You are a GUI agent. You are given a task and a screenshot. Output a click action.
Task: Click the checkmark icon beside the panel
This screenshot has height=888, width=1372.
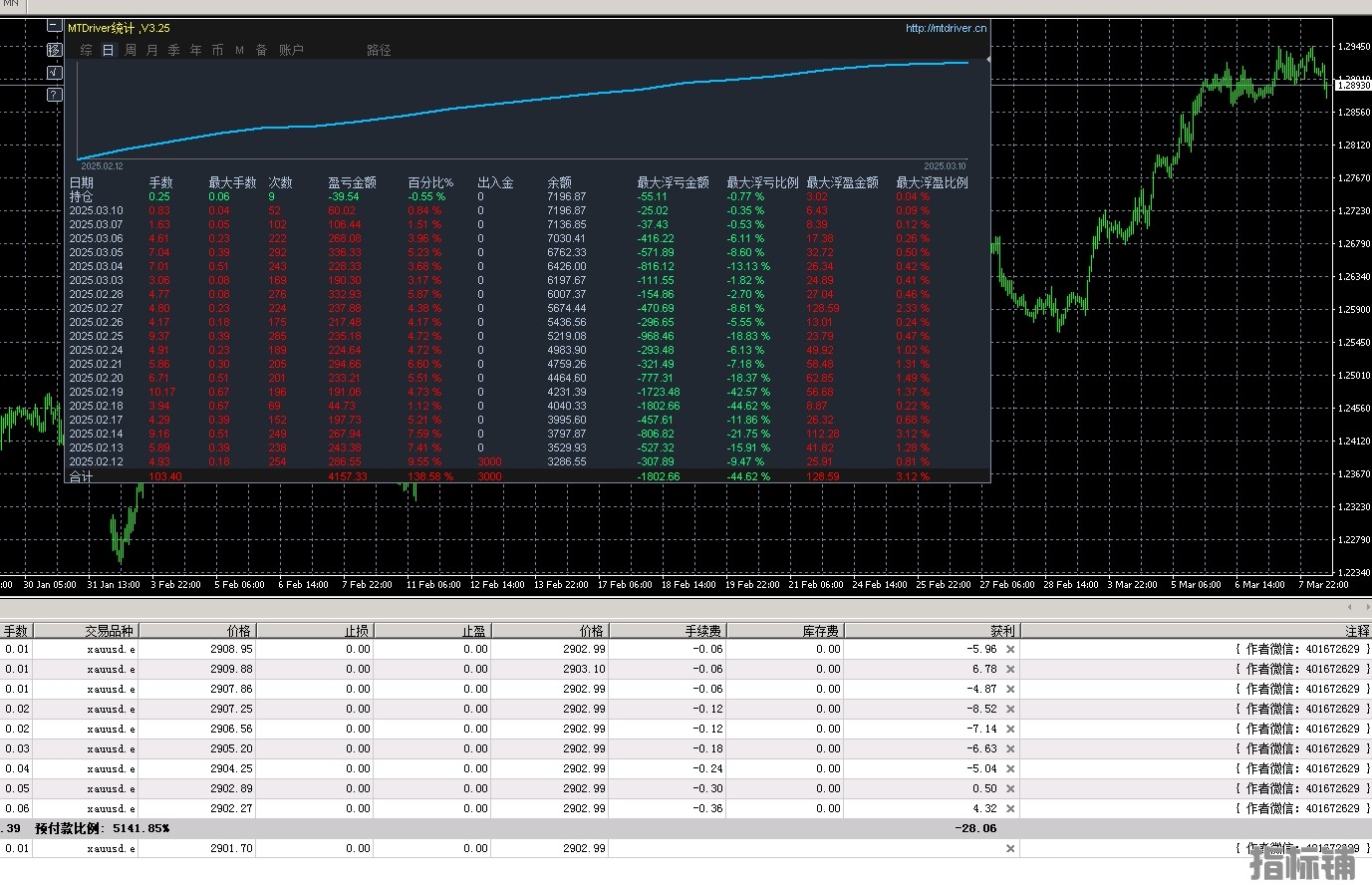click(x=55, y=72)
